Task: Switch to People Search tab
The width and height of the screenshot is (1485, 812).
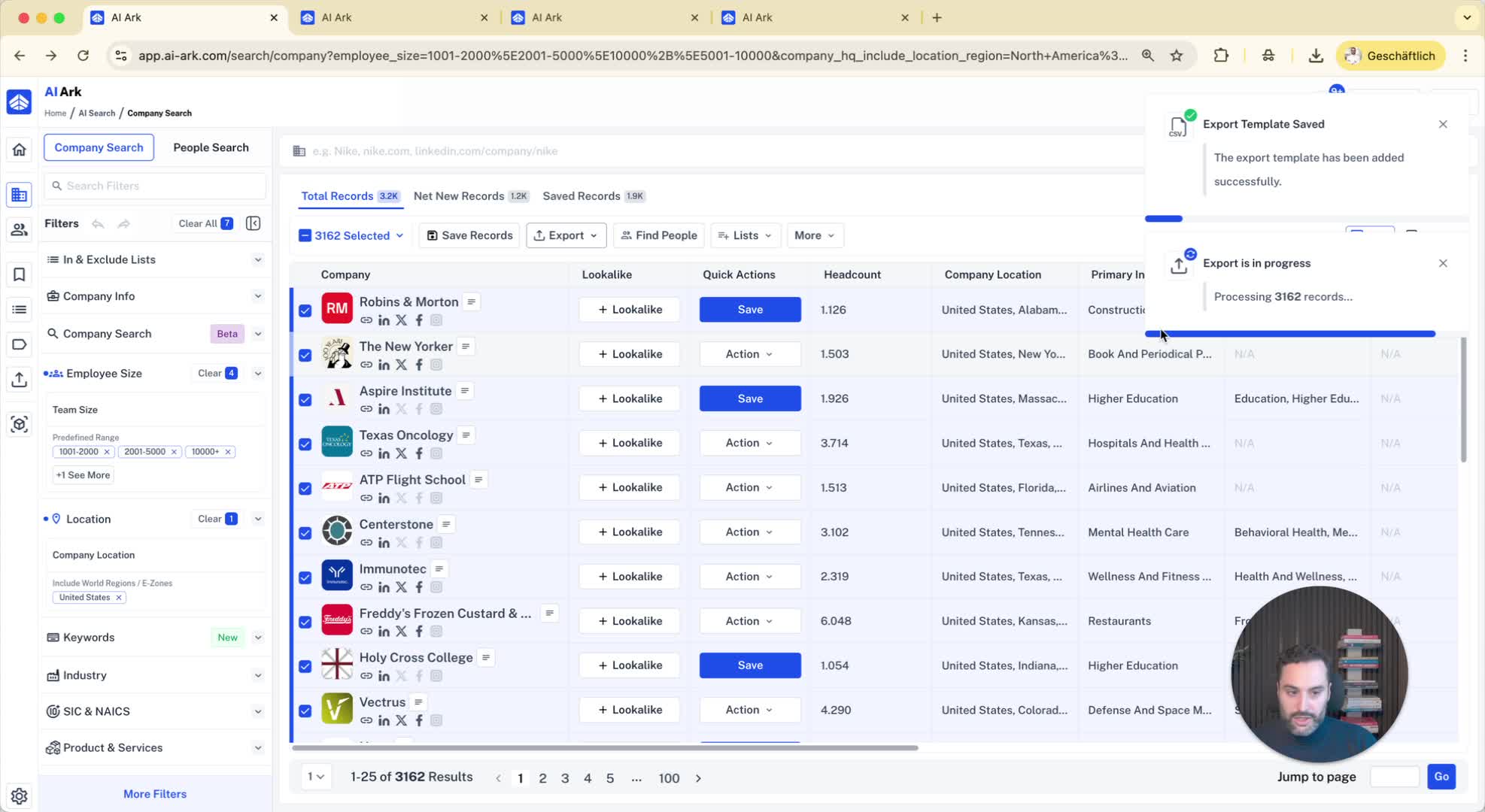Action: point(211,147)
